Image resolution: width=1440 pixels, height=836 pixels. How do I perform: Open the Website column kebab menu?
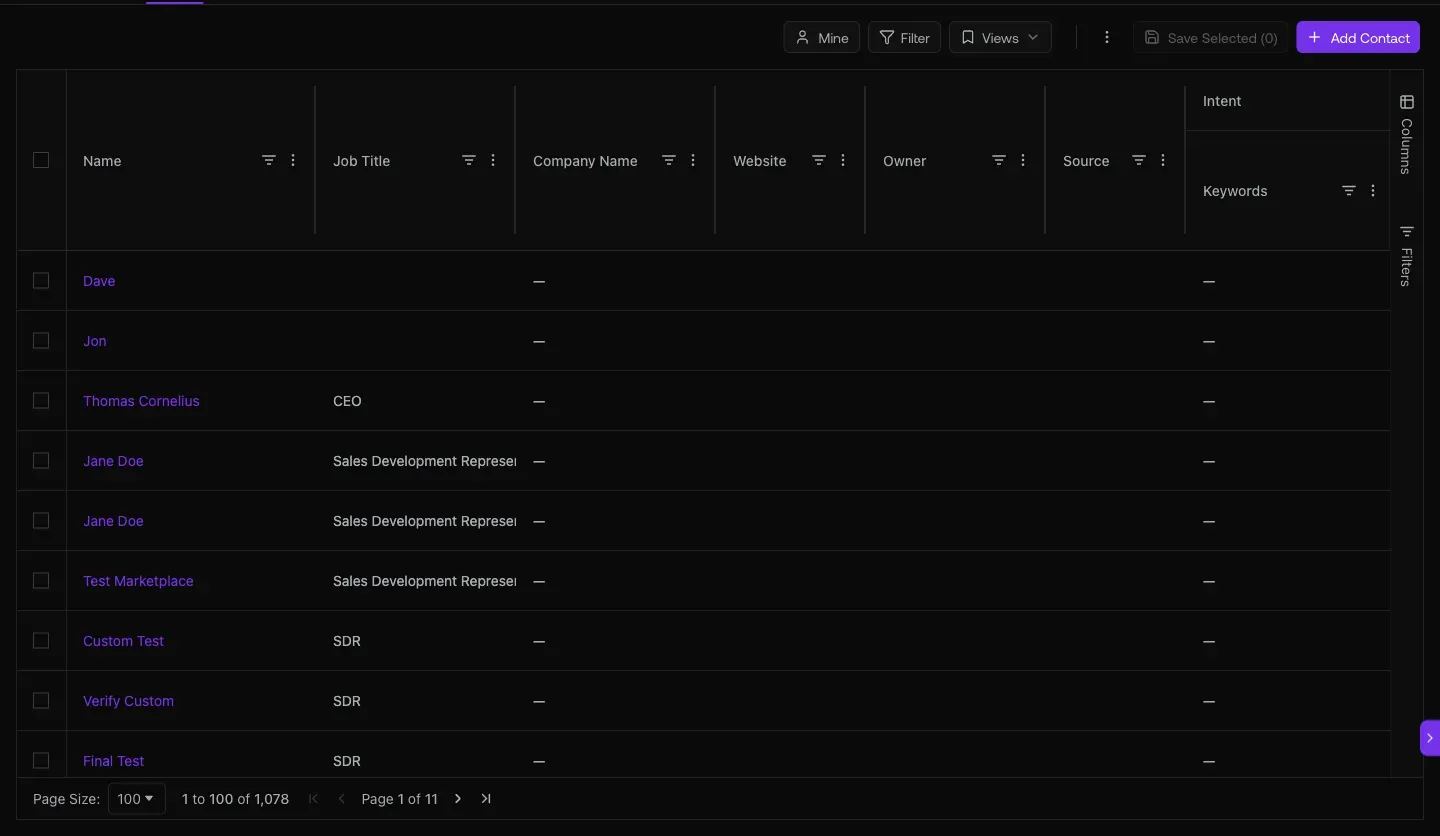pyautogui.click(x=843, y=160)
